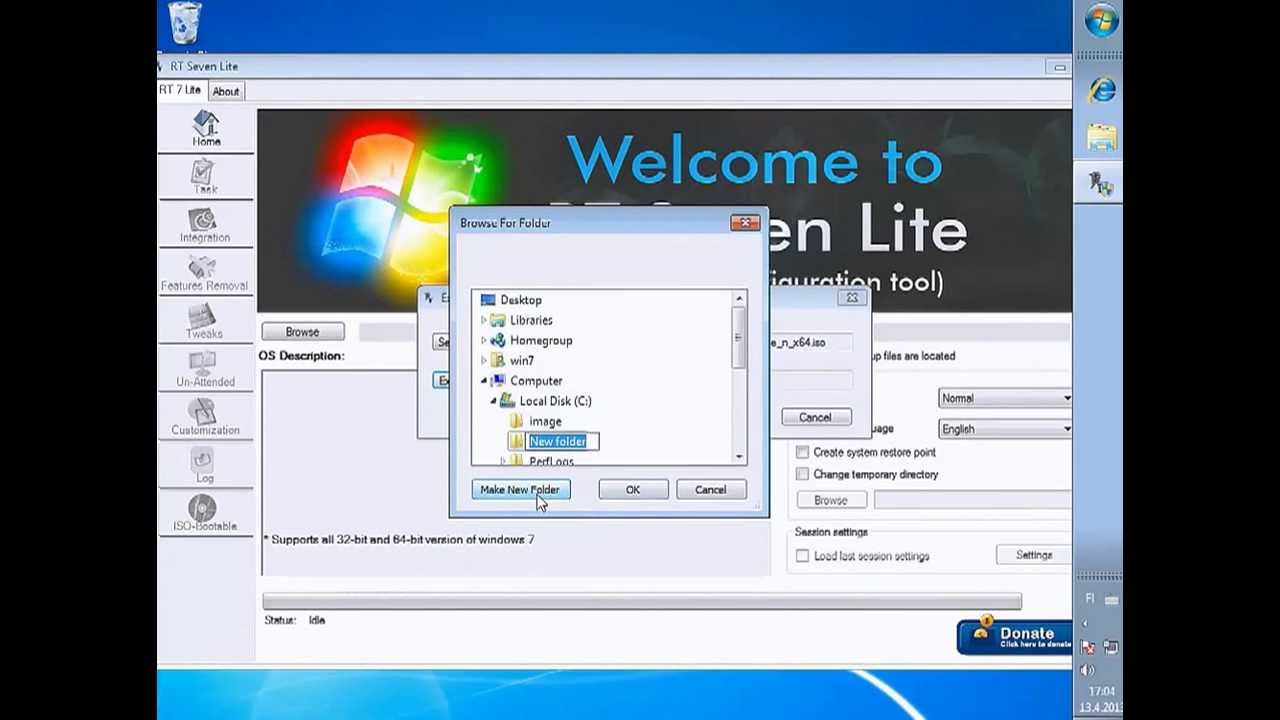Click folder tree scroll down arrow
This screenshot has height=720, width=1280.
click(x=739, y=457)
